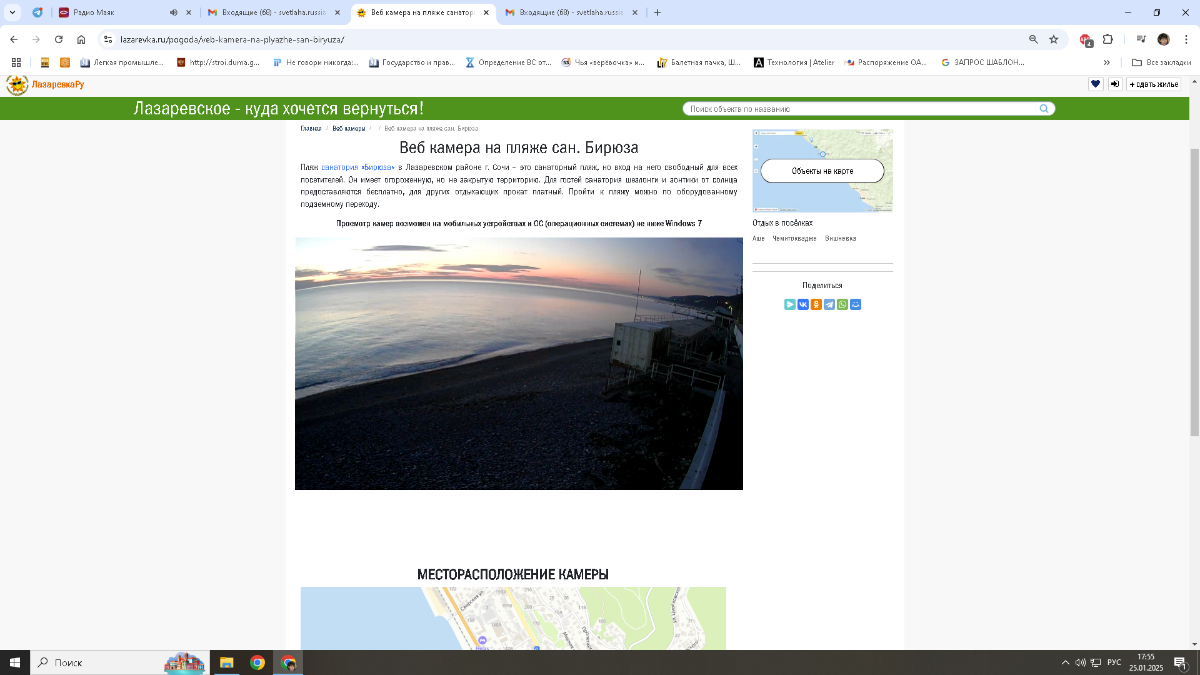Show hidden system tray icons
This screenshot has width=1200, height=675.
click(1066, 662)
